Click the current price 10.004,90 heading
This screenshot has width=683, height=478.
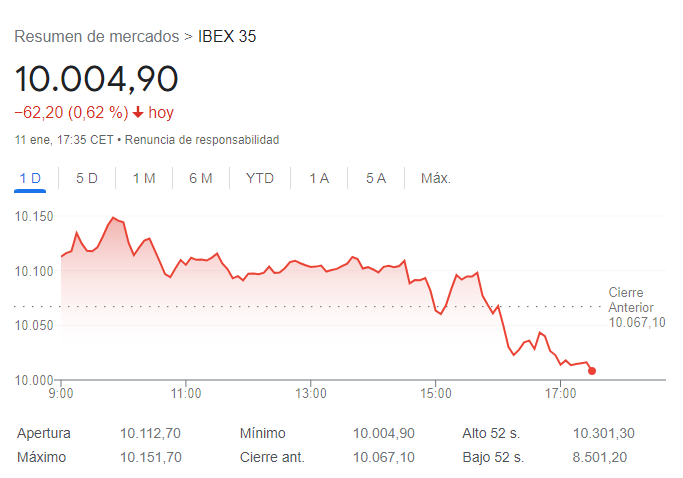(x=96, y=79)
